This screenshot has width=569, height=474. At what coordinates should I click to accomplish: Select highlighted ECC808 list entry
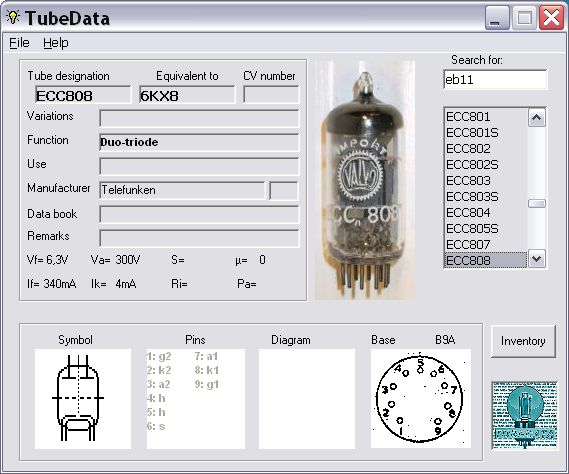point(486,260)
